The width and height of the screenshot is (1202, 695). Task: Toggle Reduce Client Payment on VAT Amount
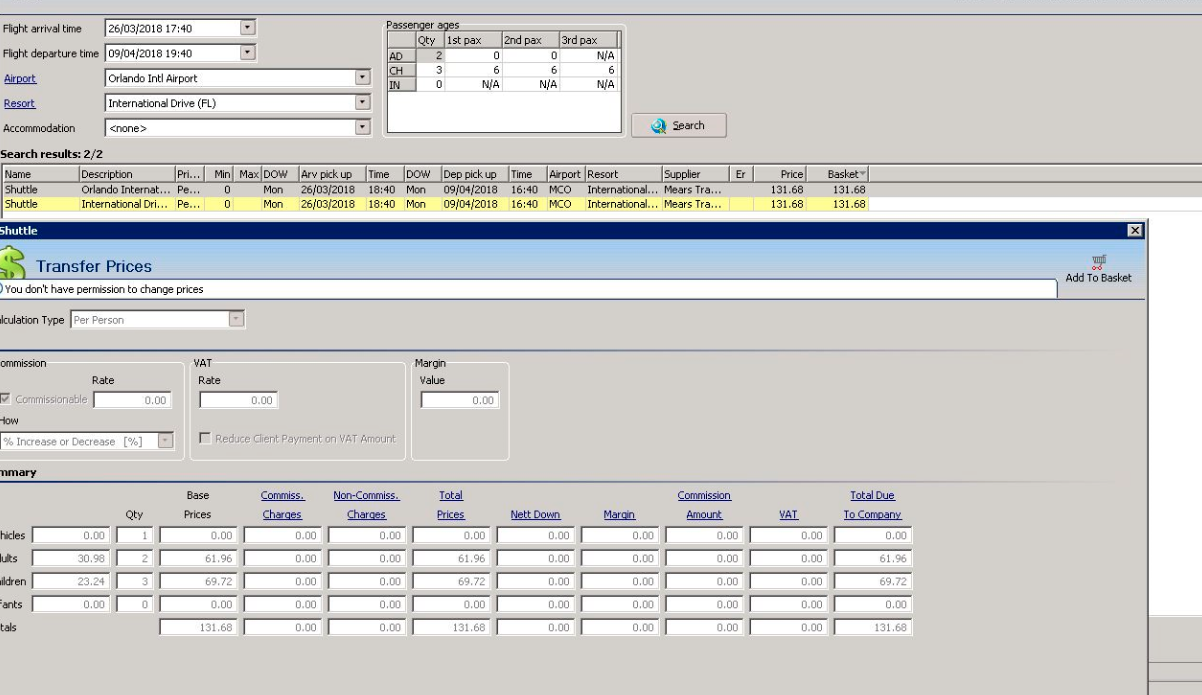[205, 438]
